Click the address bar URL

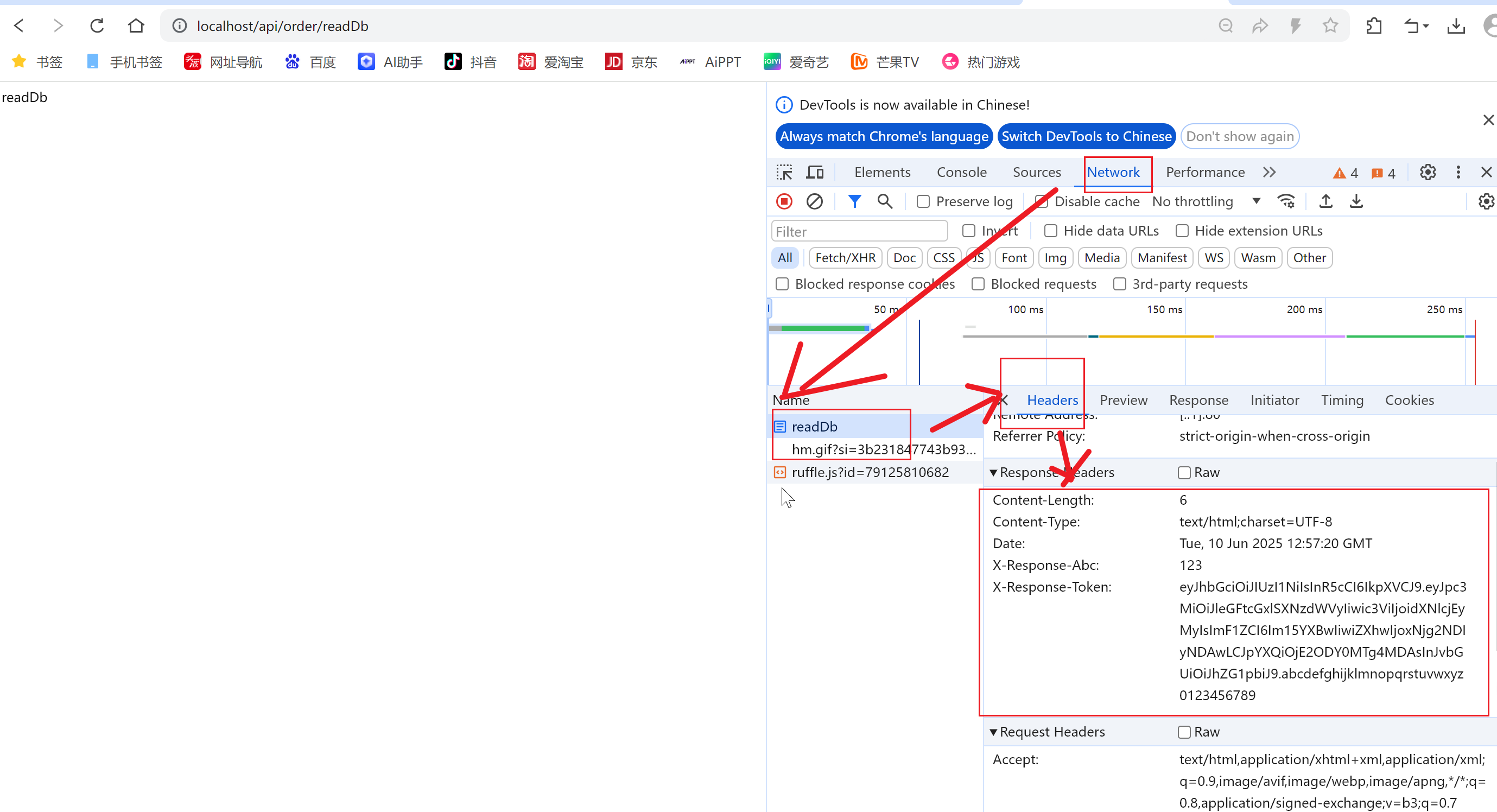pyautogui.click(x=282, y=26)
